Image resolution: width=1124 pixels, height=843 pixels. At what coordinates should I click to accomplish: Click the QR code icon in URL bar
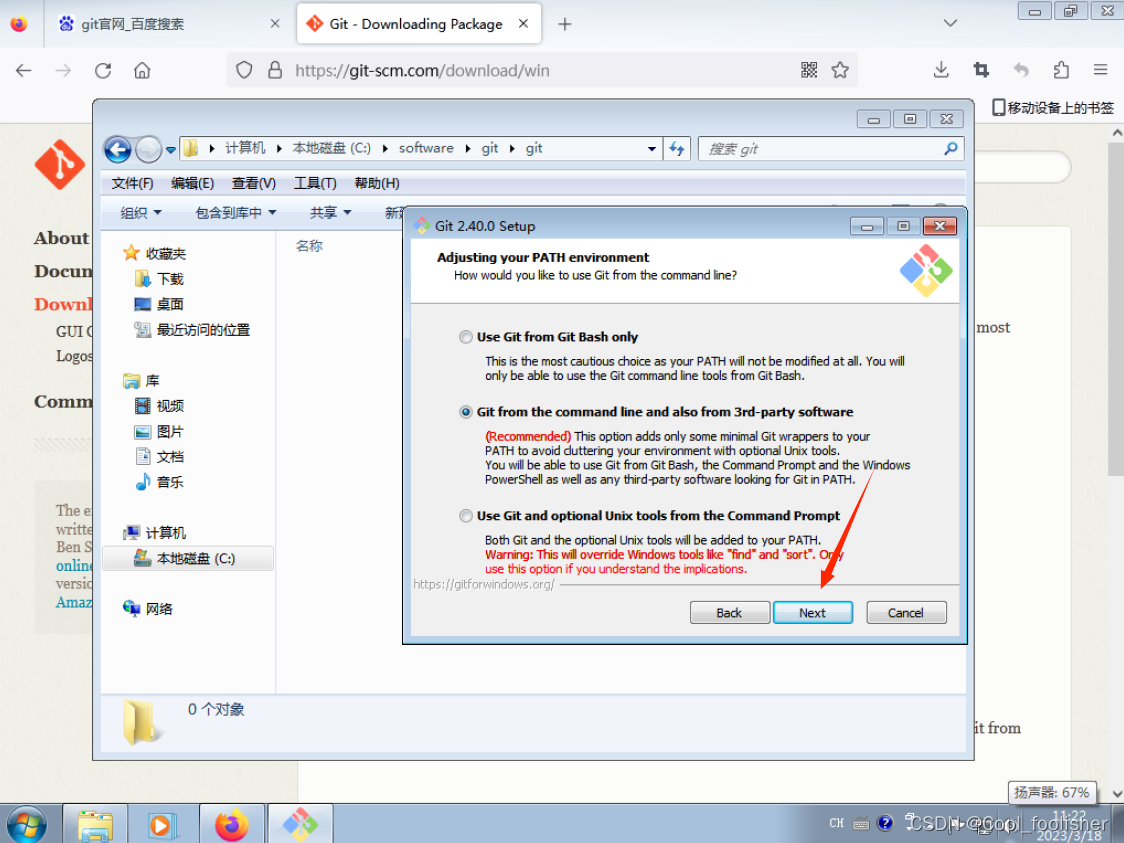[809, 70]
